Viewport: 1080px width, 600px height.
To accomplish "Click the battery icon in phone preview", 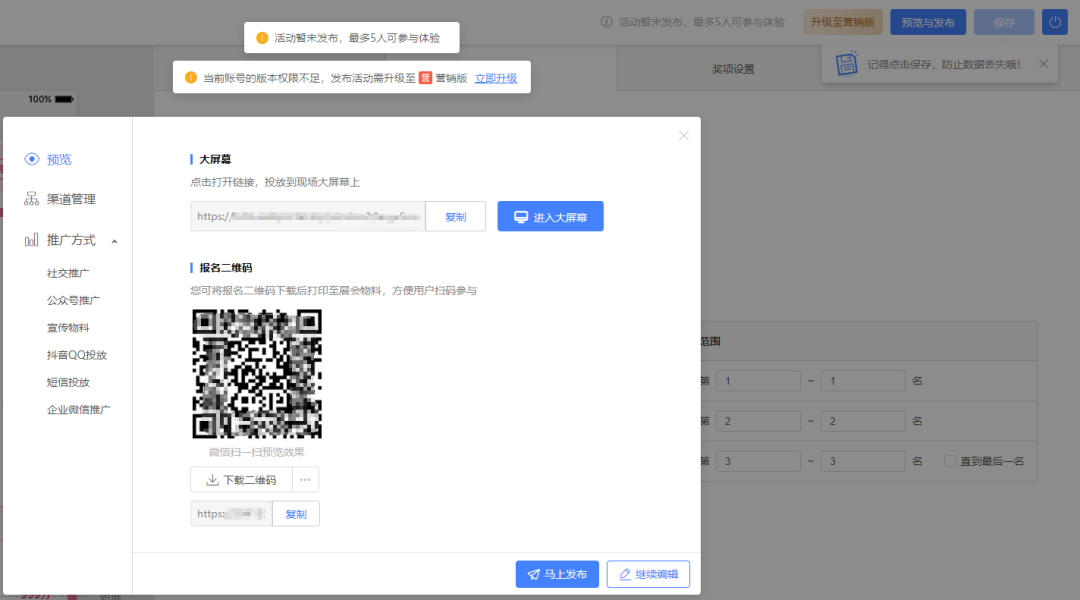I will pyautogui.click(x=64, y=99).
